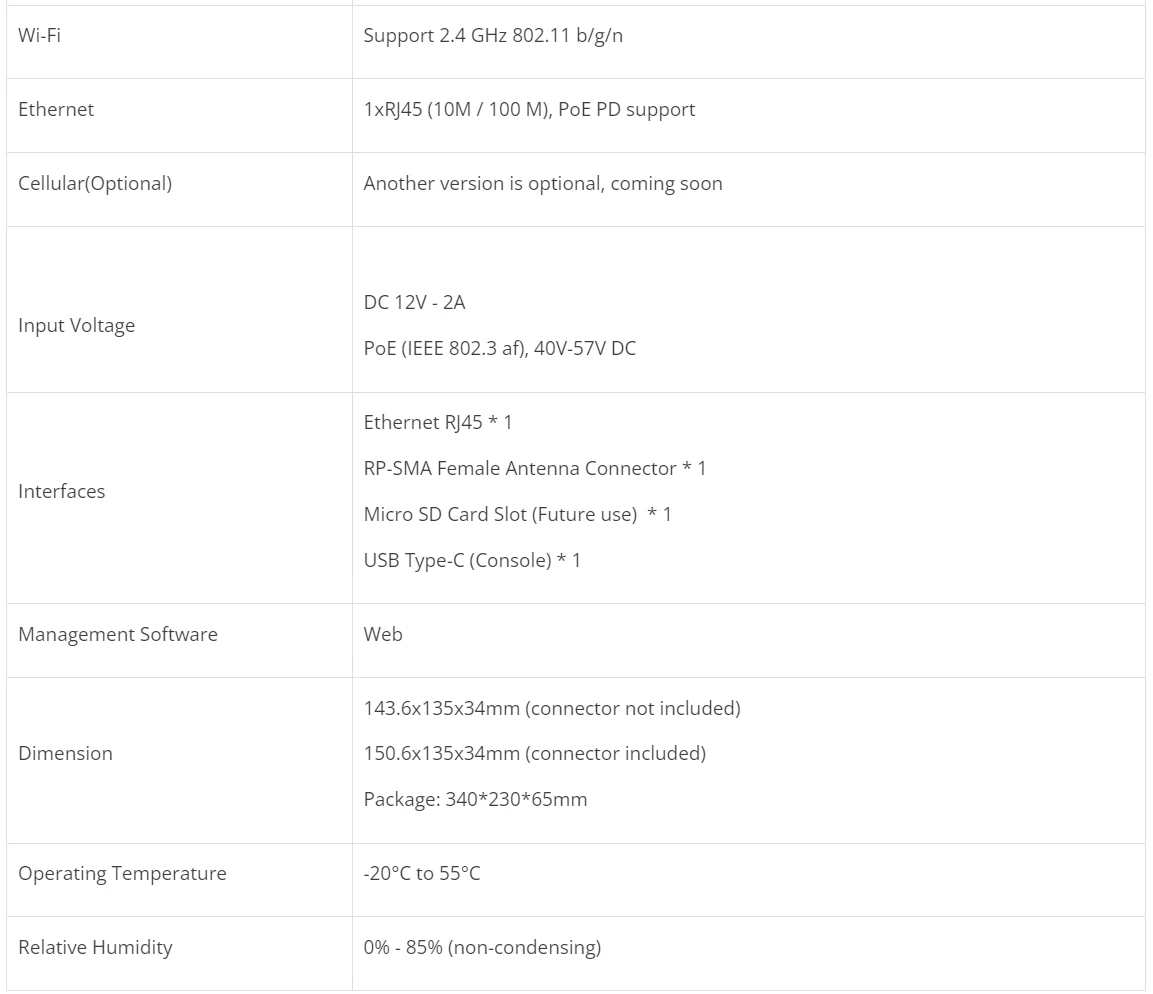The width and height of the screenshot is (1153, 994).
Task: Click the "DC 12V - 2A" value
Action: tap(414, 302)
